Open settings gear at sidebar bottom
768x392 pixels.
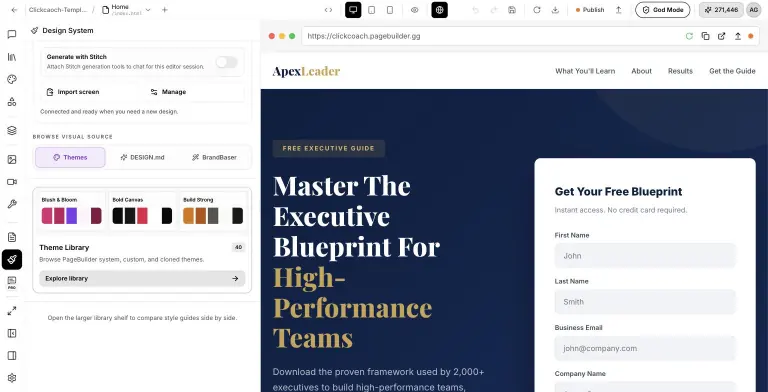12,378
